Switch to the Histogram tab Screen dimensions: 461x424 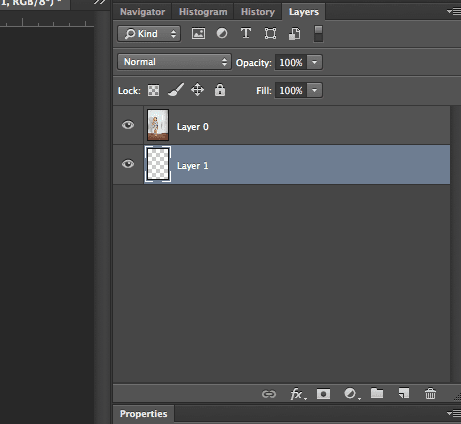203,12
